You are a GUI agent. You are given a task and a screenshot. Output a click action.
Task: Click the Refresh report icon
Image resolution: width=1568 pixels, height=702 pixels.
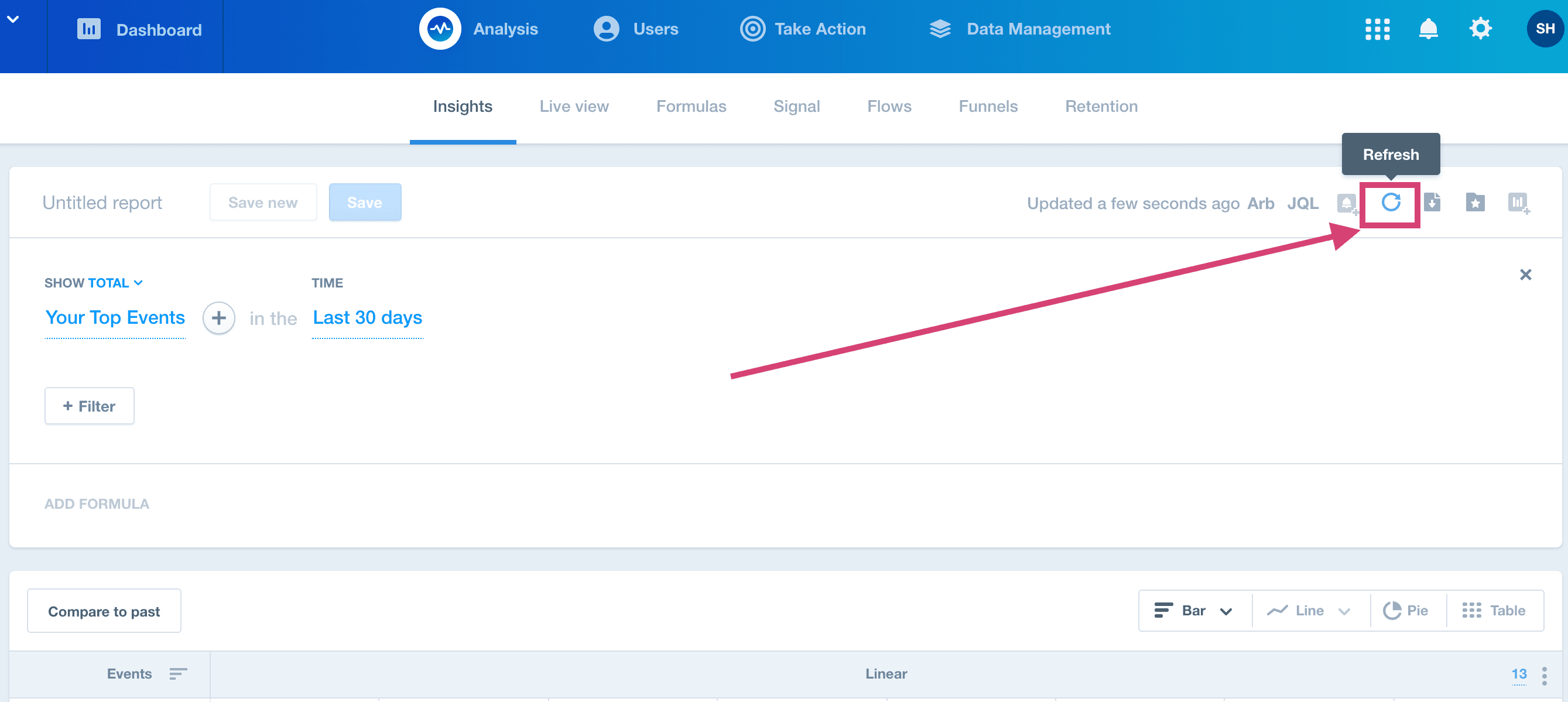tap(1390, 202)
